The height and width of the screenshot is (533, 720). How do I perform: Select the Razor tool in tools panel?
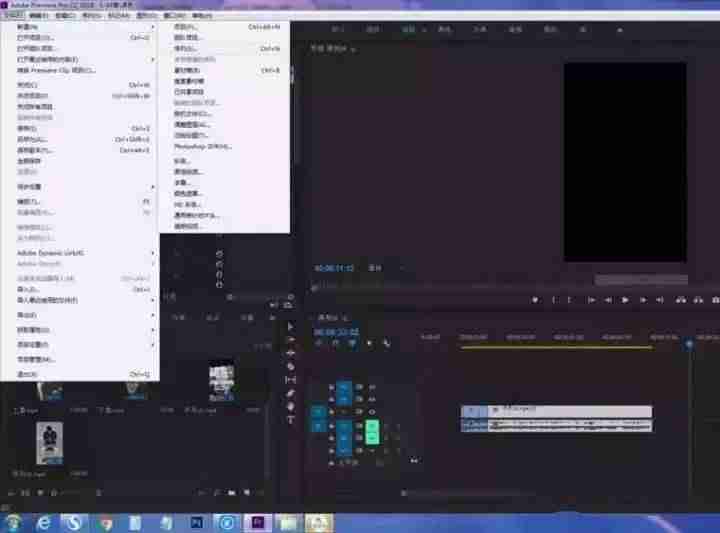pyautogui.click(x=290, y=366)
